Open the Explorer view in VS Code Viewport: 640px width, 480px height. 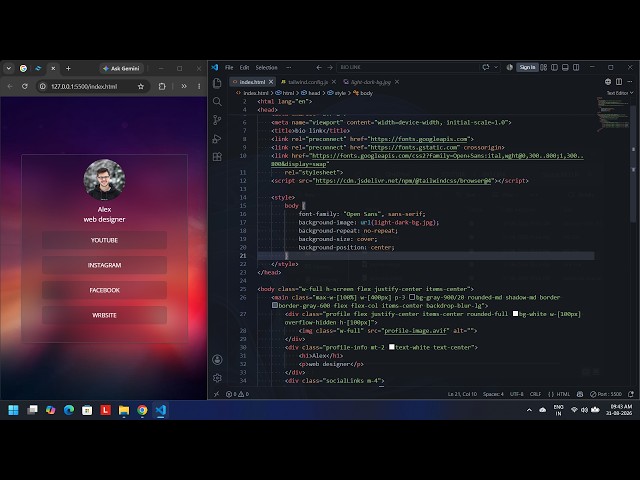(x=217, y=83)
